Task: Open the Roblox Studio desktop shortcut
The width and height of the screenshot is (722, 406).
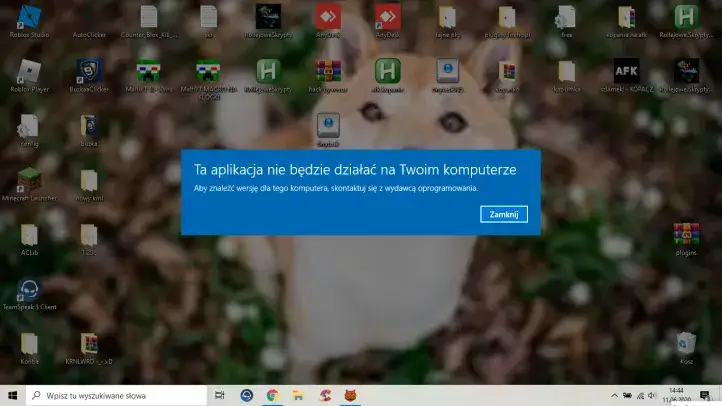Action: [x=29, y=22]
